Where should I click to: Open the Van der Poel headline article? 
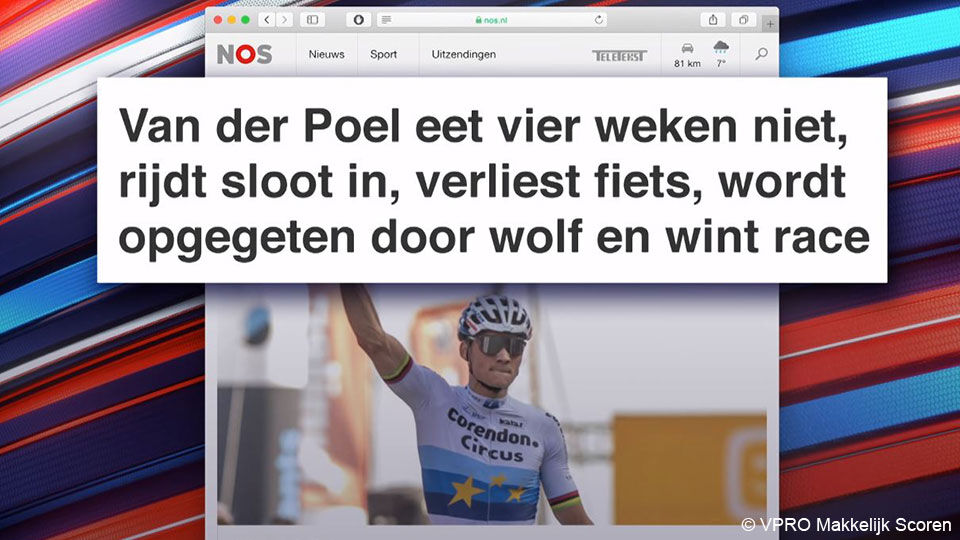tap(493, 181)
